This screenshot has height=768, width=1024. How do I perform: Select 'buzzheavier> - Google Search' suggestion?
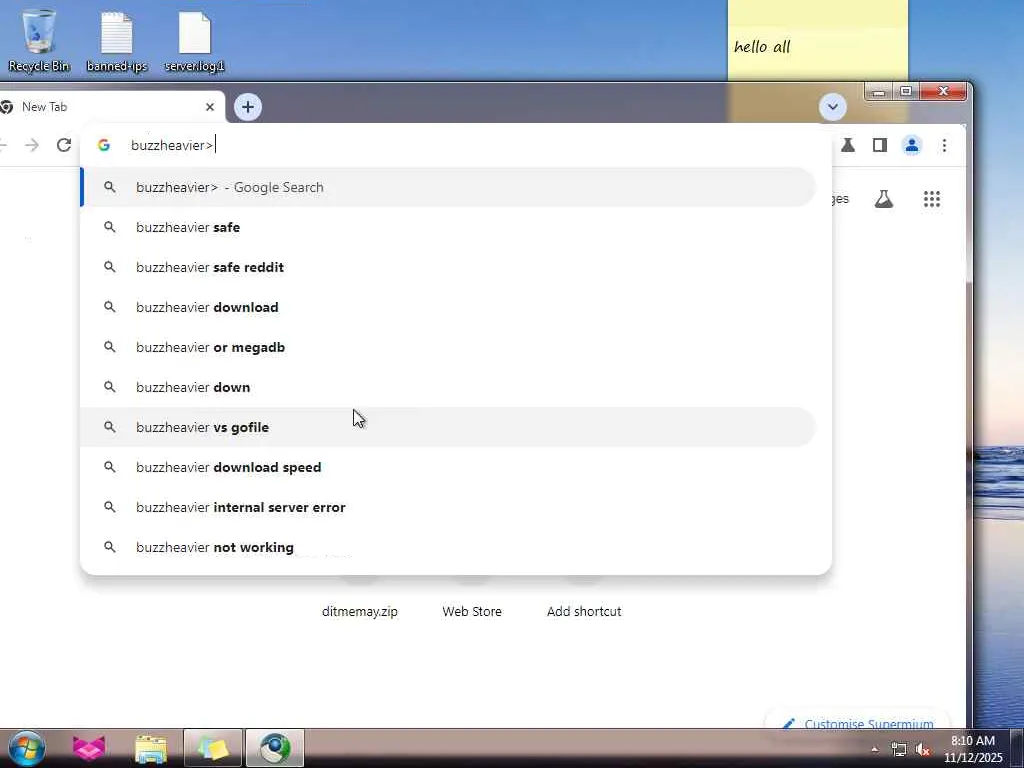pyautogui.click(x=449, y=187)
